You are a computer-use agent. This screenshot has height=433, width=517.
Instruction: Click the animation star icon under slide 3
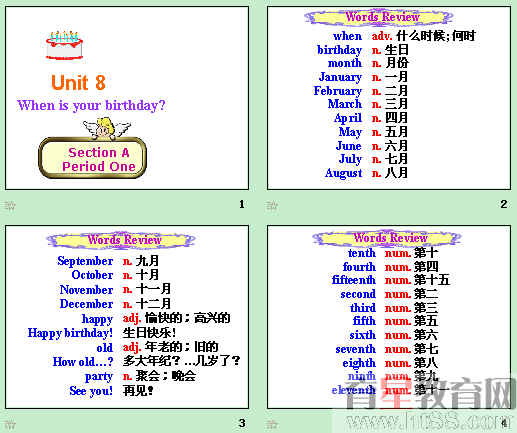pyautogui.click(x=10, y=424)
